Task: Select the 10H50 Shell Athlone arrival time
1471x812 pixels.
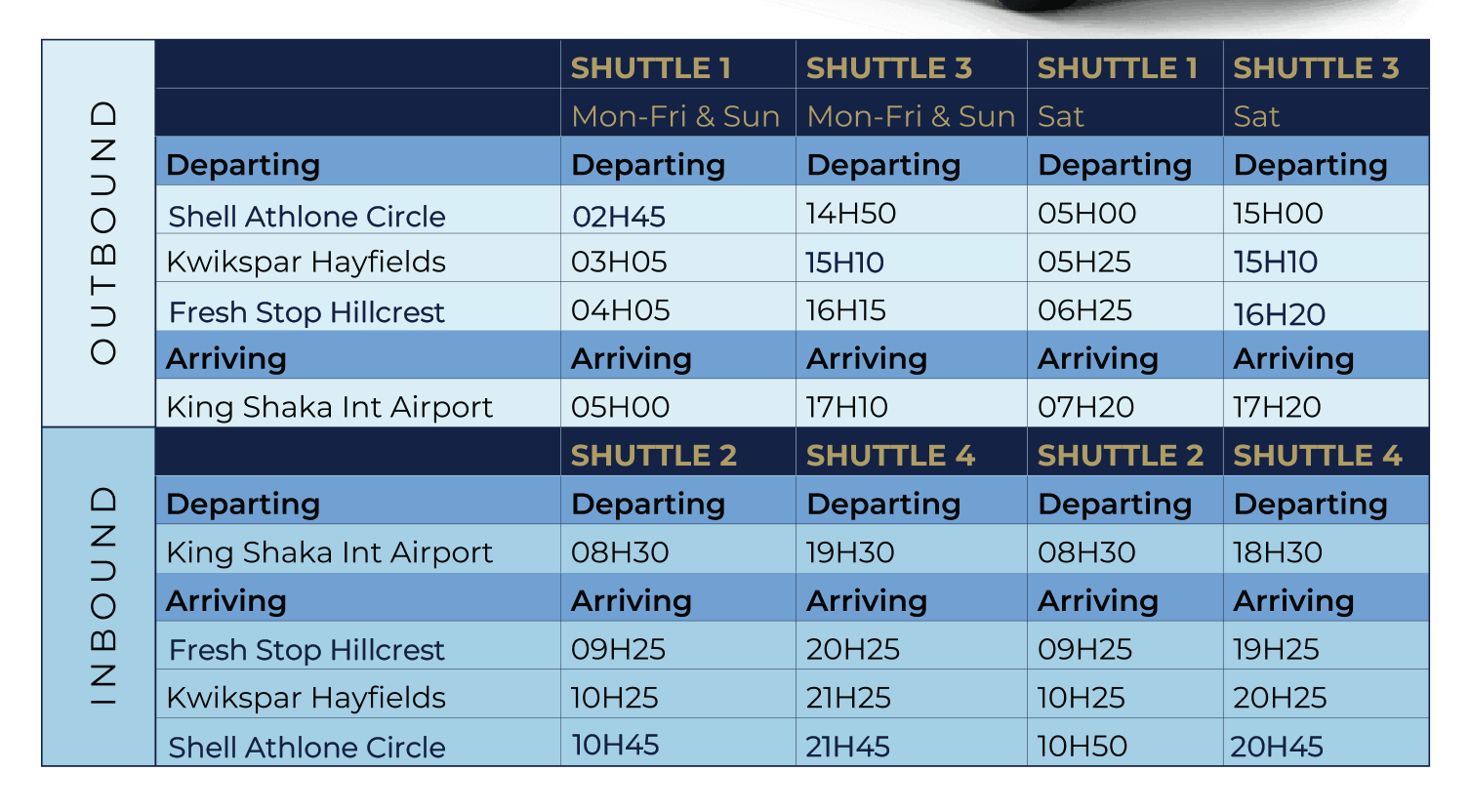Action: [x=1082, y=747]
